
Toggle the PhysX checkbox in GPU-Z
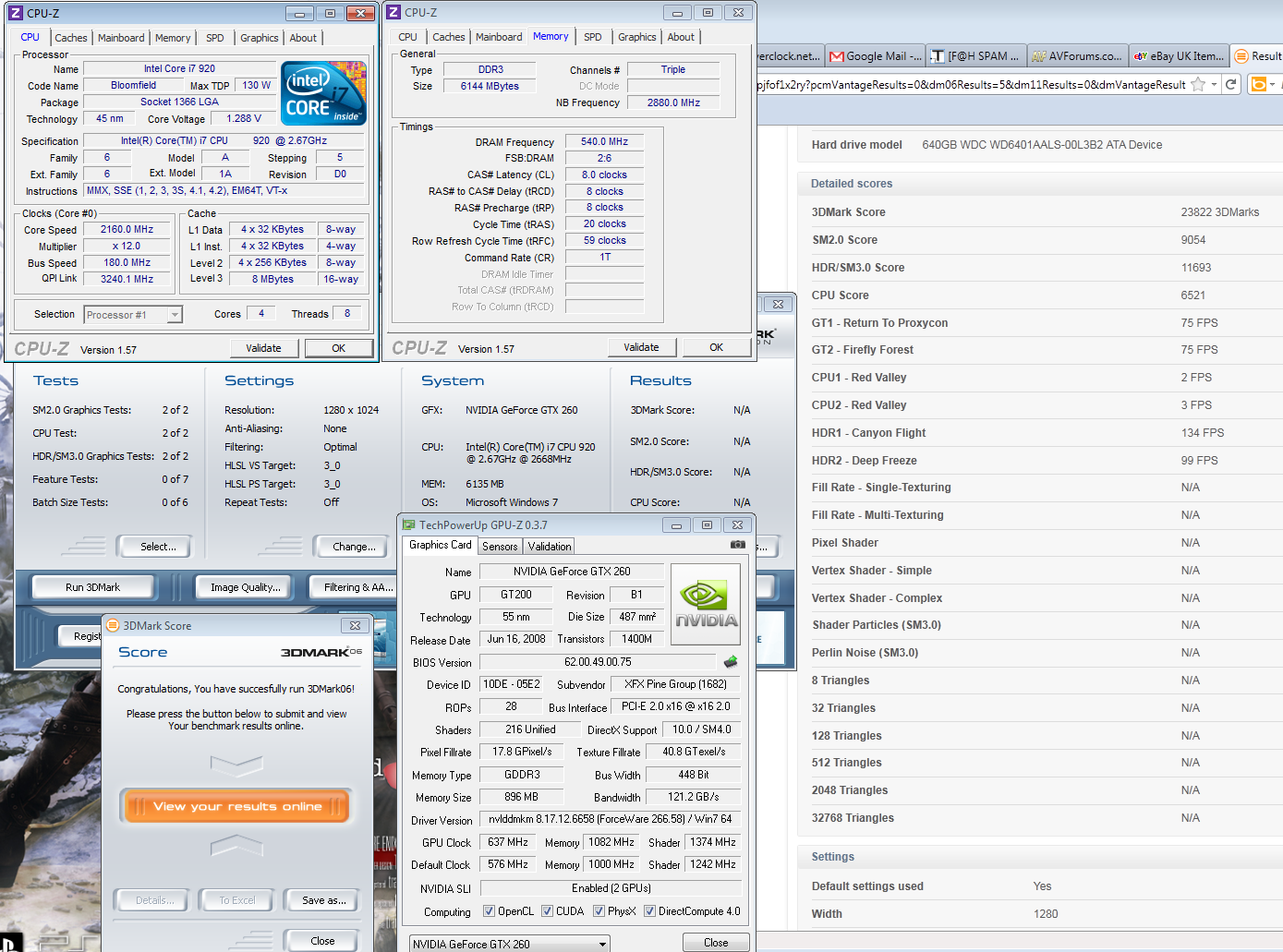coord(599,911)
